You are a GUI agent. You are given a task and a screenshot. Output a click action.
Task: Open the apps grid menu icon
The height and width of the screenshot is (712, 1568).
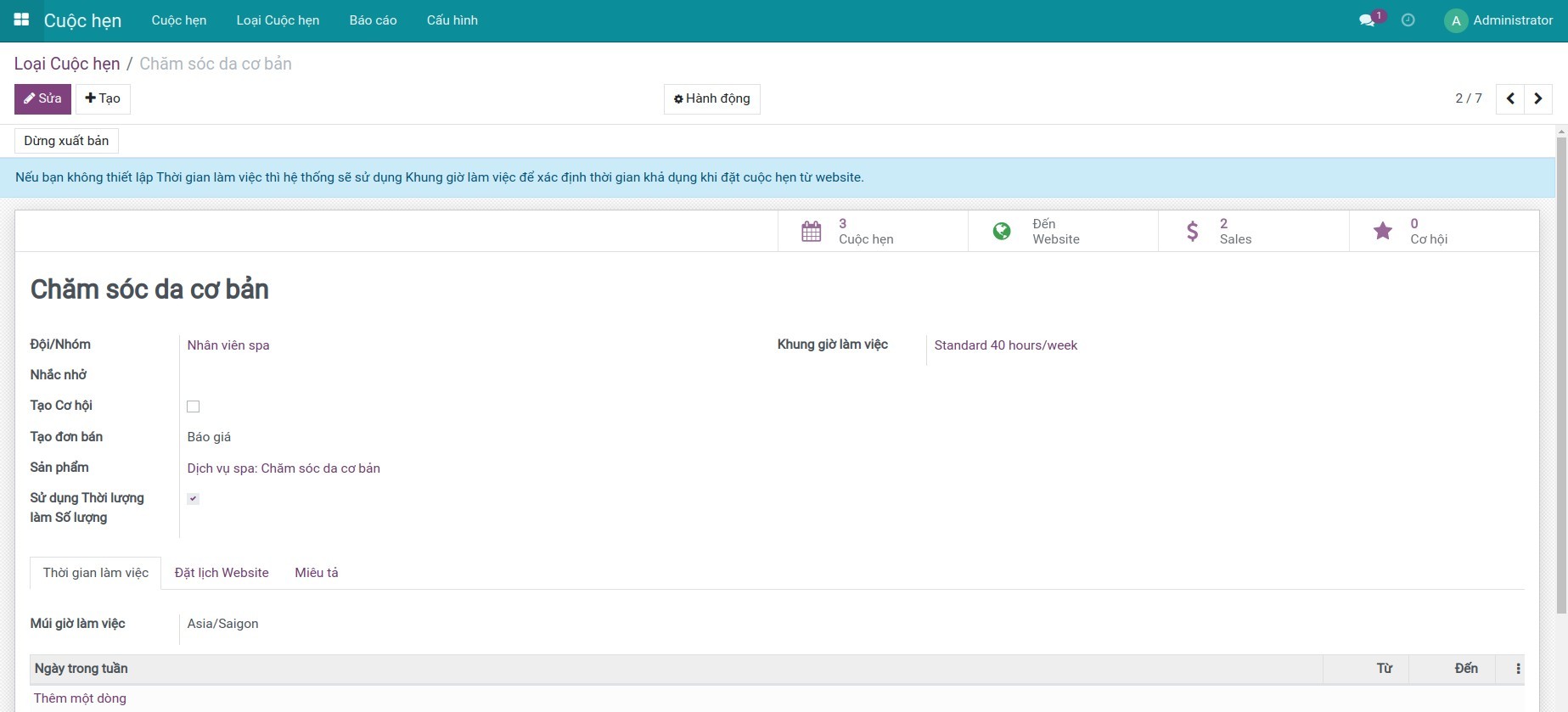point(21,20)
